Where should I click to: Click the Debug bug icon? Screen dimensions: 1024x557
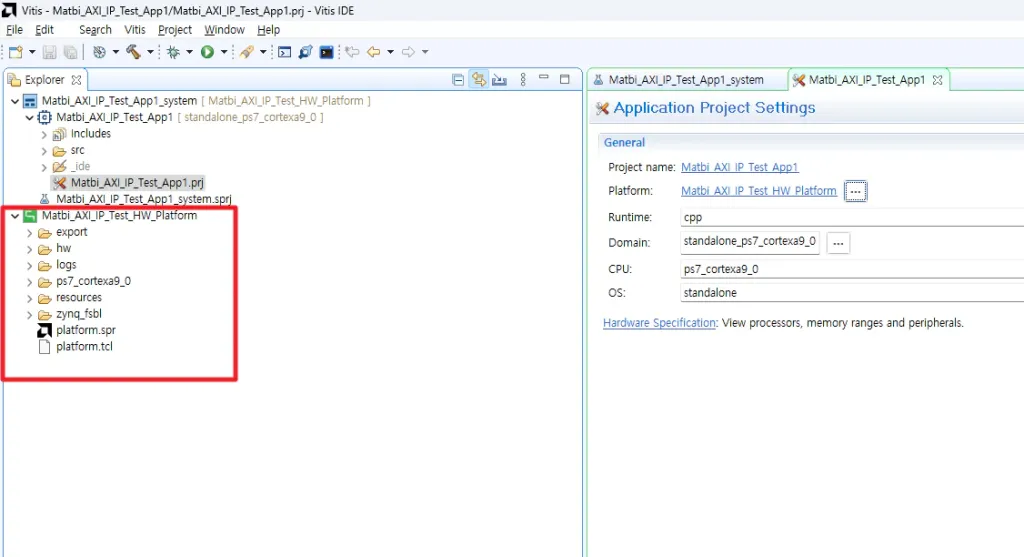173,52
